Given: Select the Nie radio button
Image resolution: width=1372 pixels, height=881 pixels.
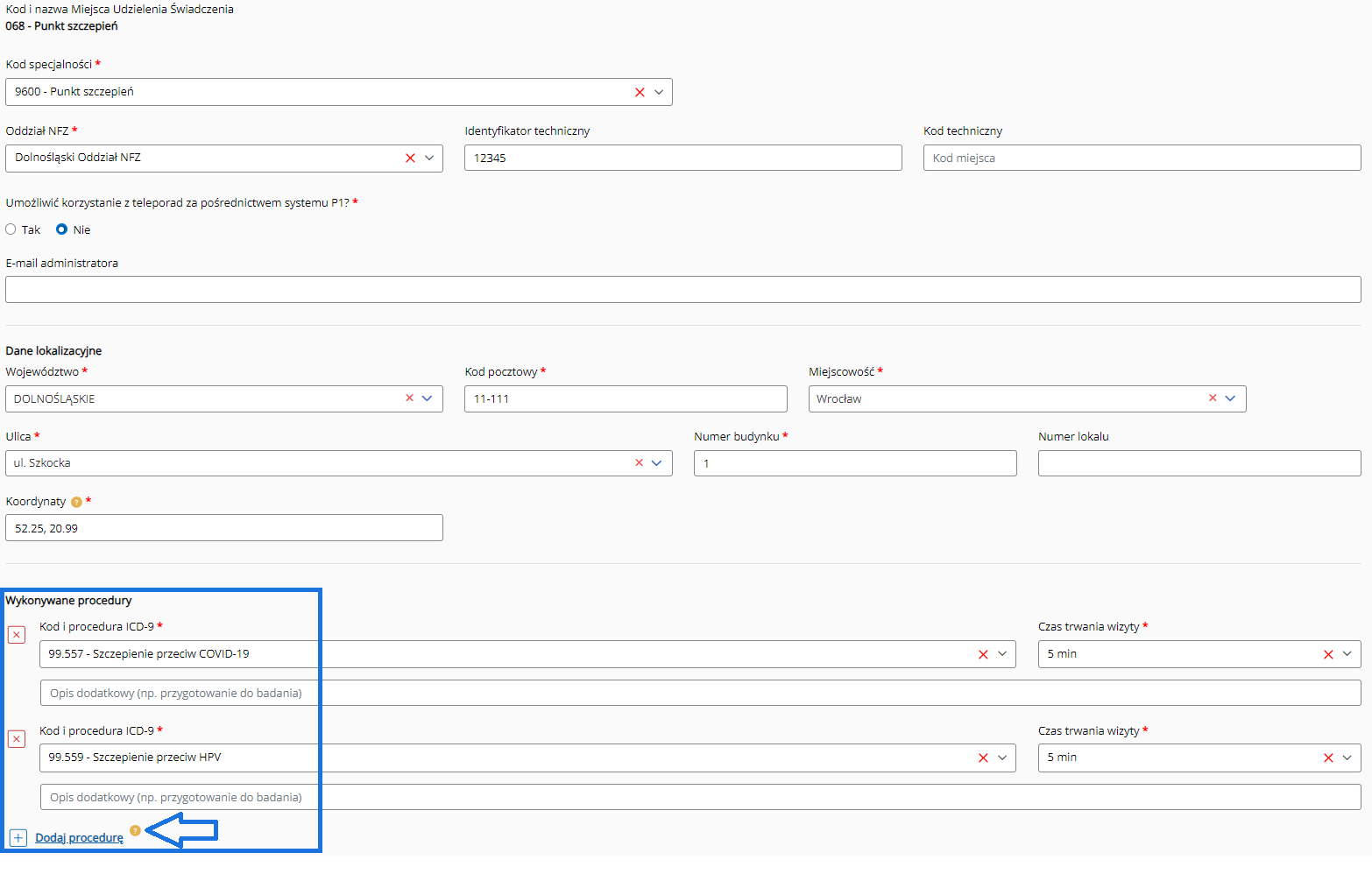Looking at the screenshot, I should [61, 229].
